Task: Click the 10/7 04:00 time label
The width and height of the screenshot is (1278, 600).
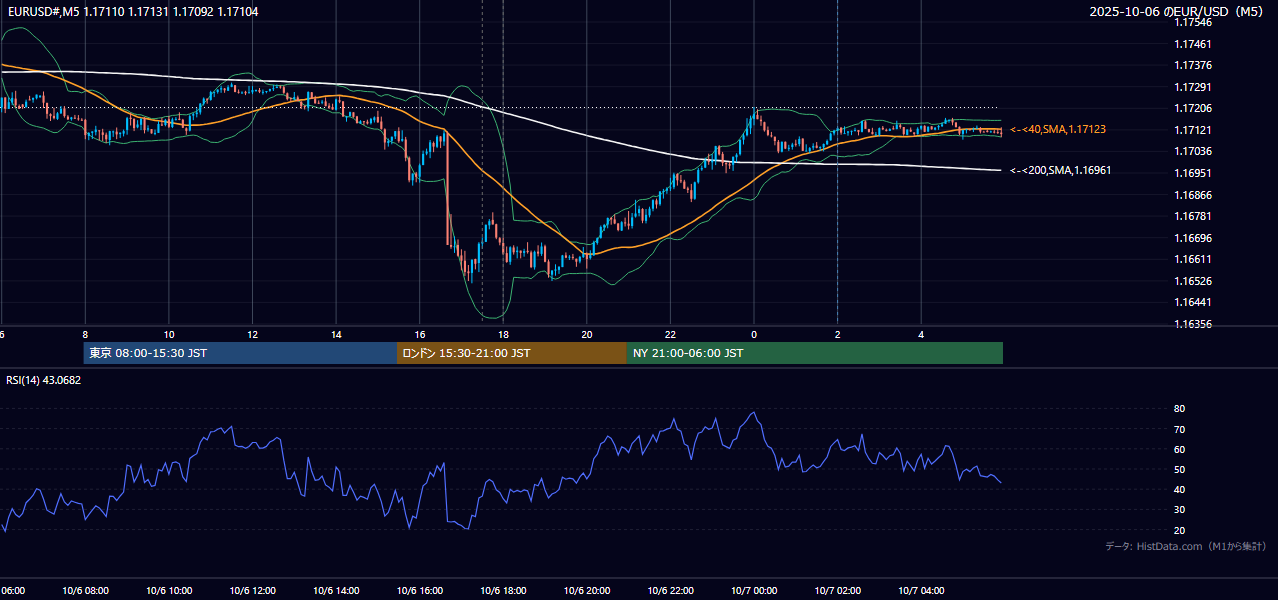Action: [921, 591]
